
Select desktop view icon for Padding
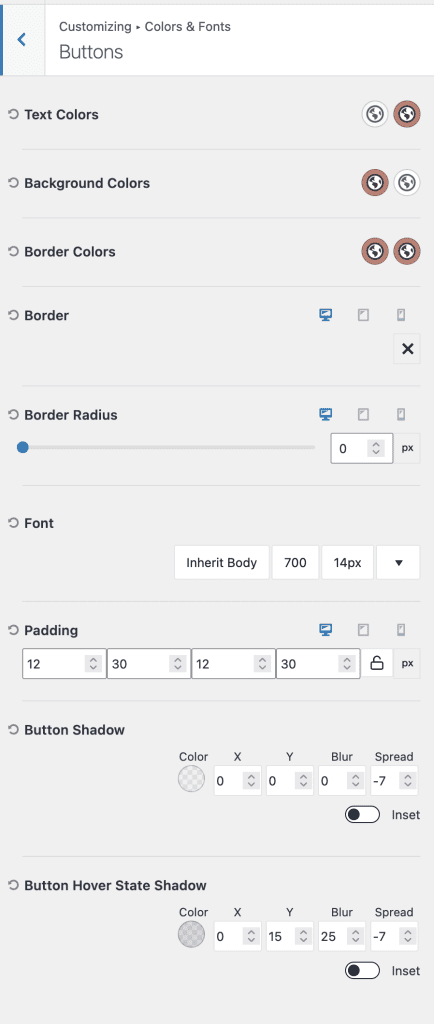coord(326,630)
